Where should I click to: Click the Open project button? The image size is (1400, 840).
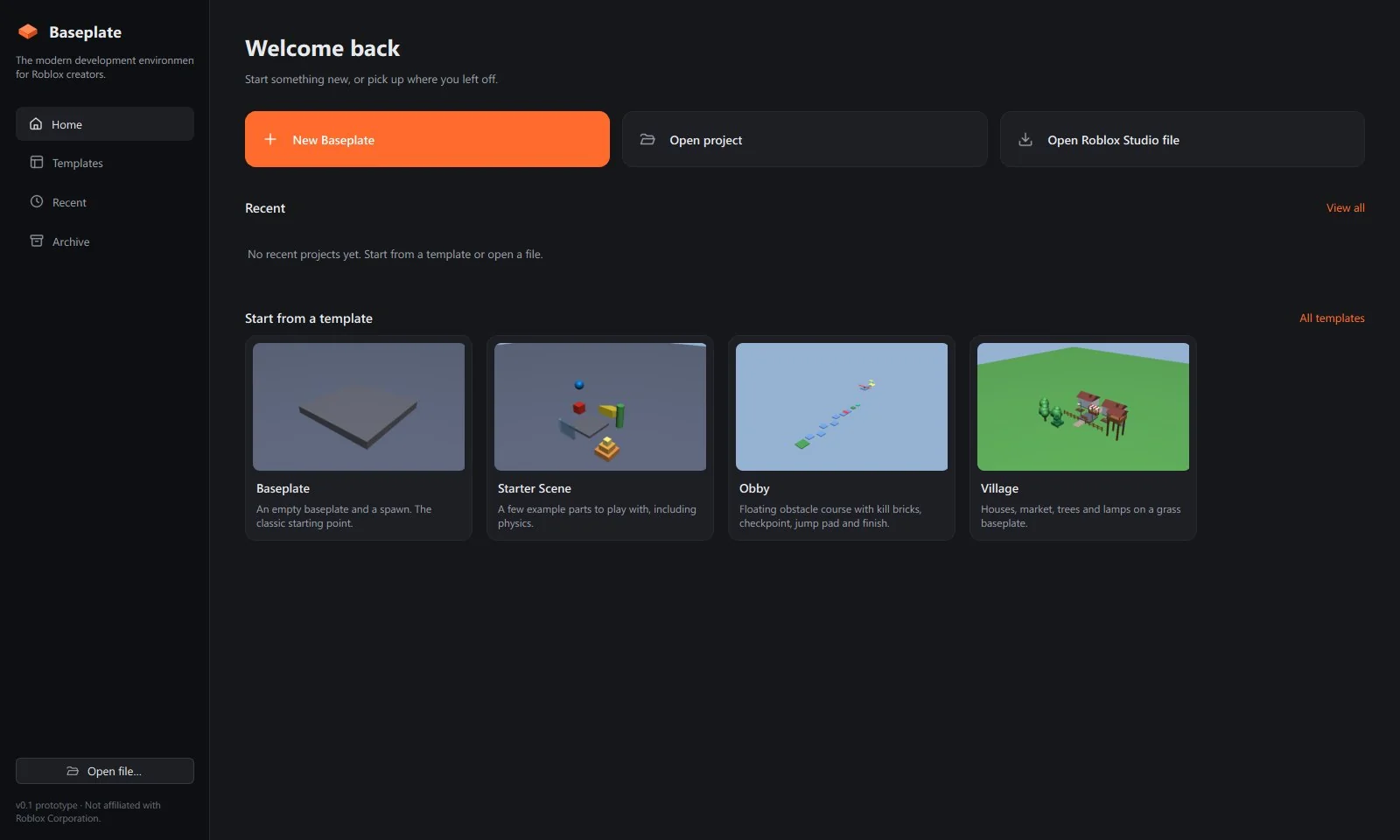click(x=805, y=139)
